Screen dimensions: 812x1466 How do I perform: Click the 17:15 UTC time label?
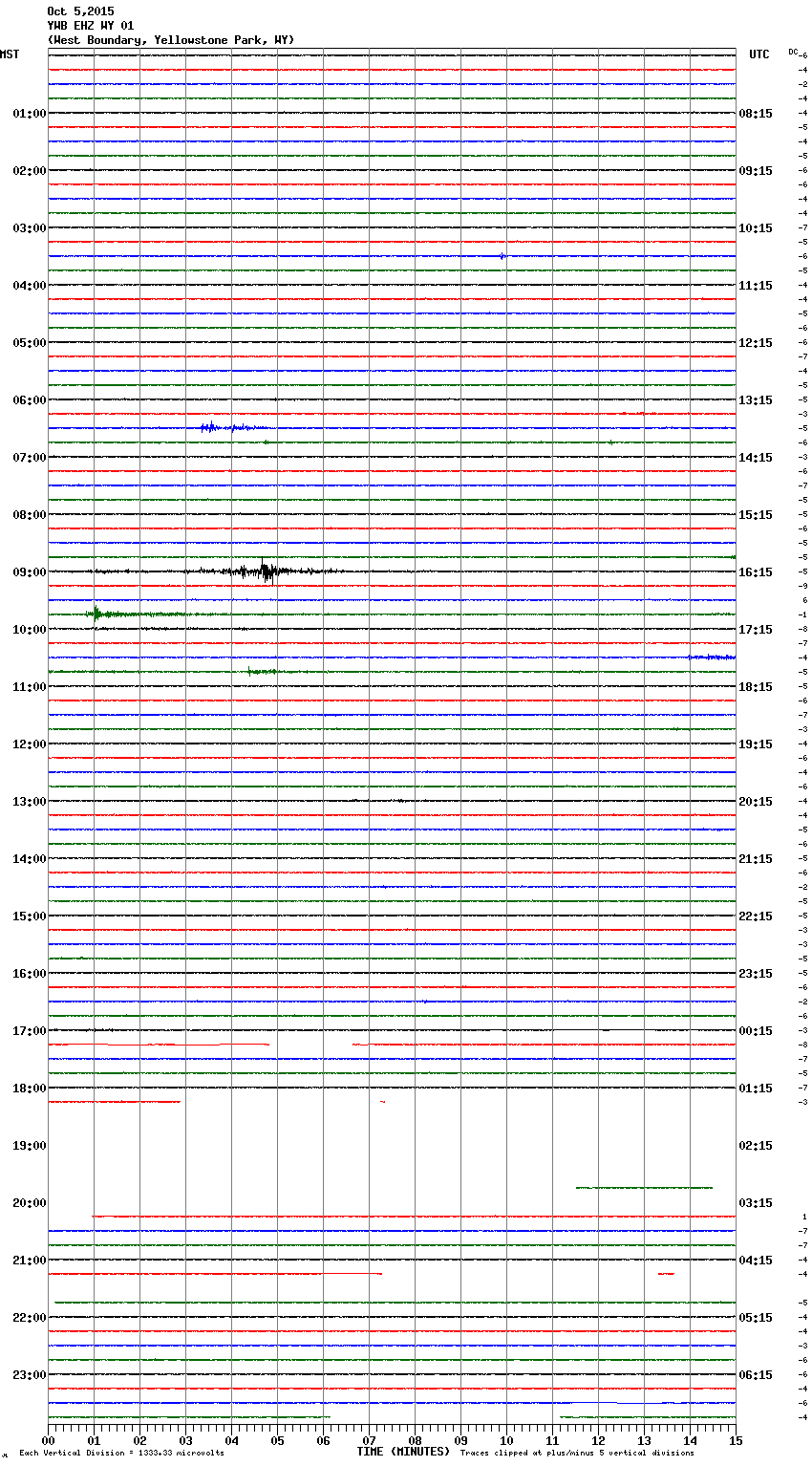point(756,630)
